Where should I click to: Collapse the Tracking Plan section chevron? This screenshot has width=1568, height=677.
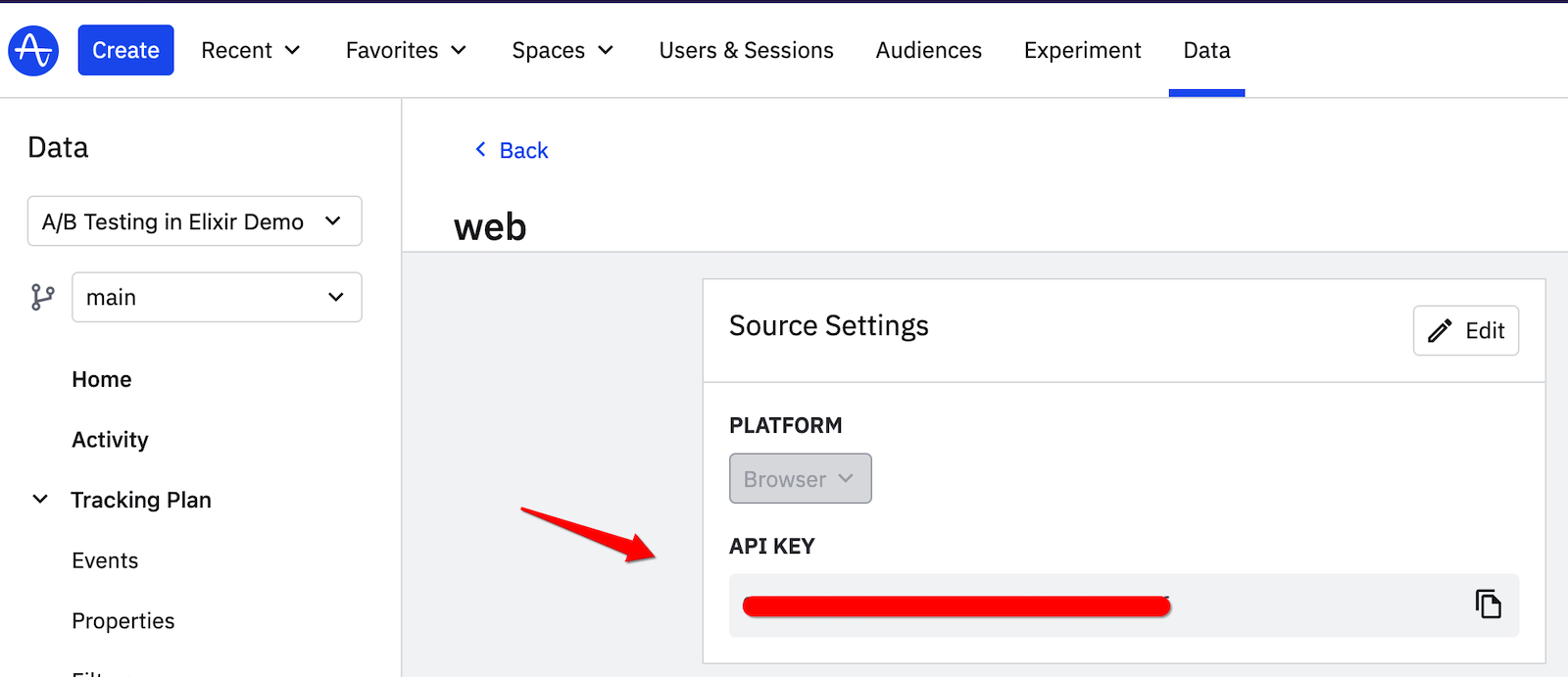[x=40, y=500]
